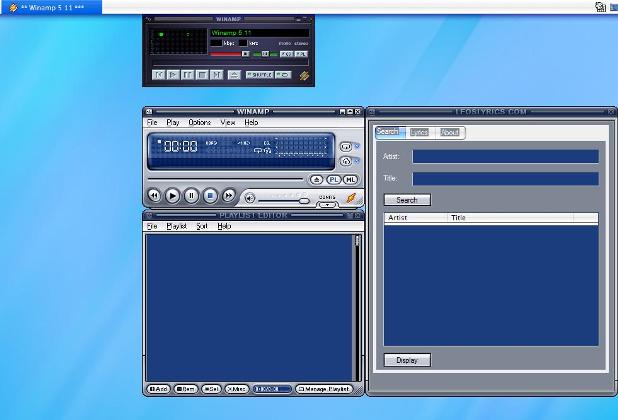Open the Sort menu in the Playlist Editor
618x420 pixels.
click(202, 226)
